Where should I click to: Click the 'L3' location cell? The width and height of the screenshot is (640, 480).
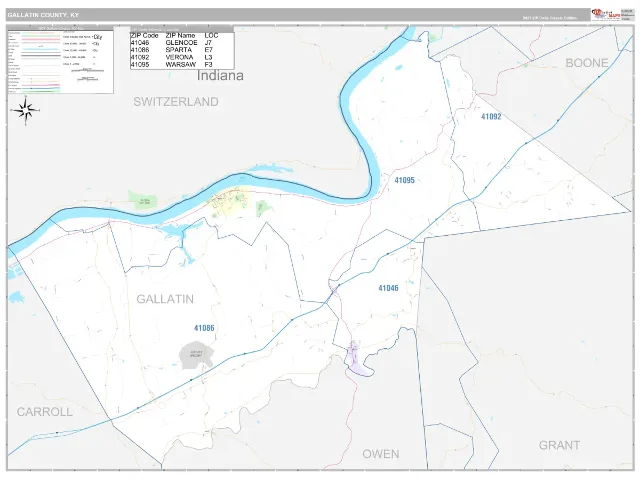208,57
